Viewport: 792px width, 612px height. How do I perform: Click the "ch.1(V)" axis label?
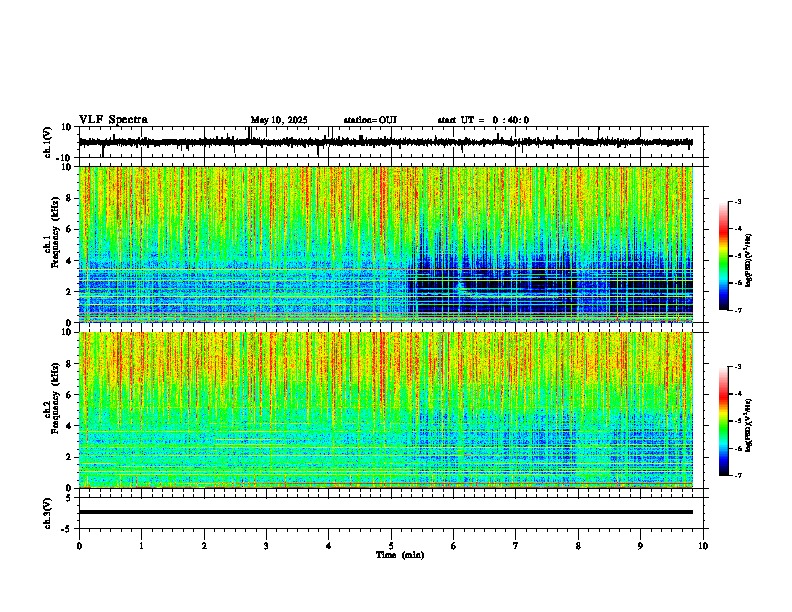coord(48,142)
